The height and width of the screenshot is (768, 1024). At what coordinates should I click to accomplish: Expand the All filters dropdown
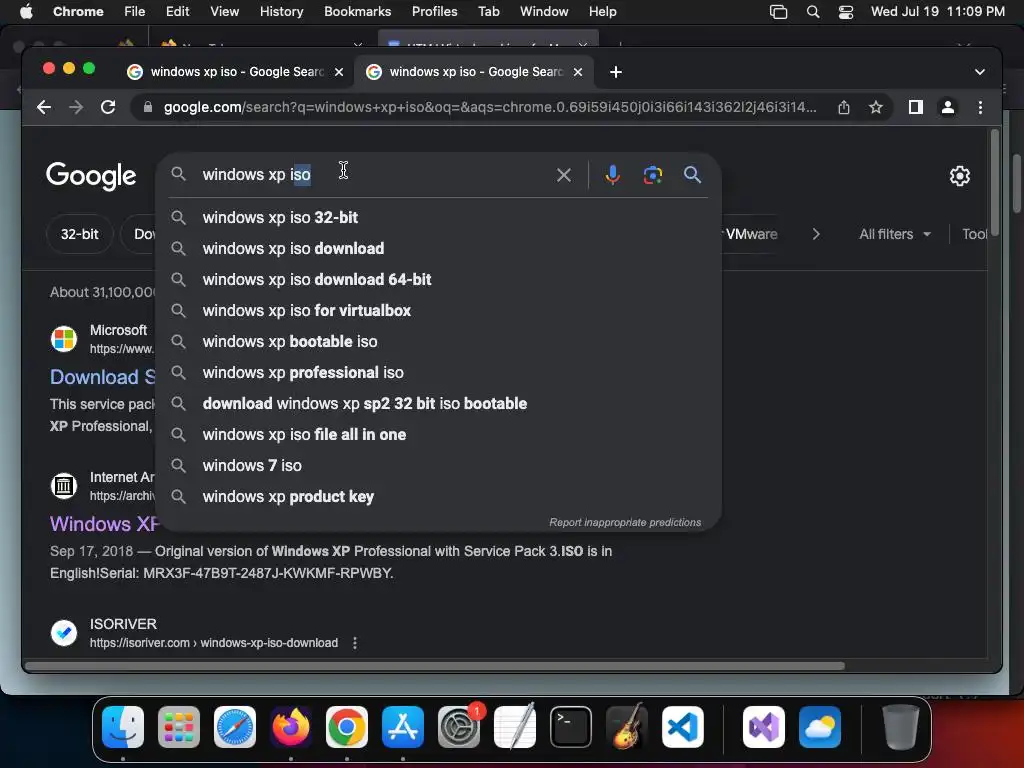[x=895, y=234]
